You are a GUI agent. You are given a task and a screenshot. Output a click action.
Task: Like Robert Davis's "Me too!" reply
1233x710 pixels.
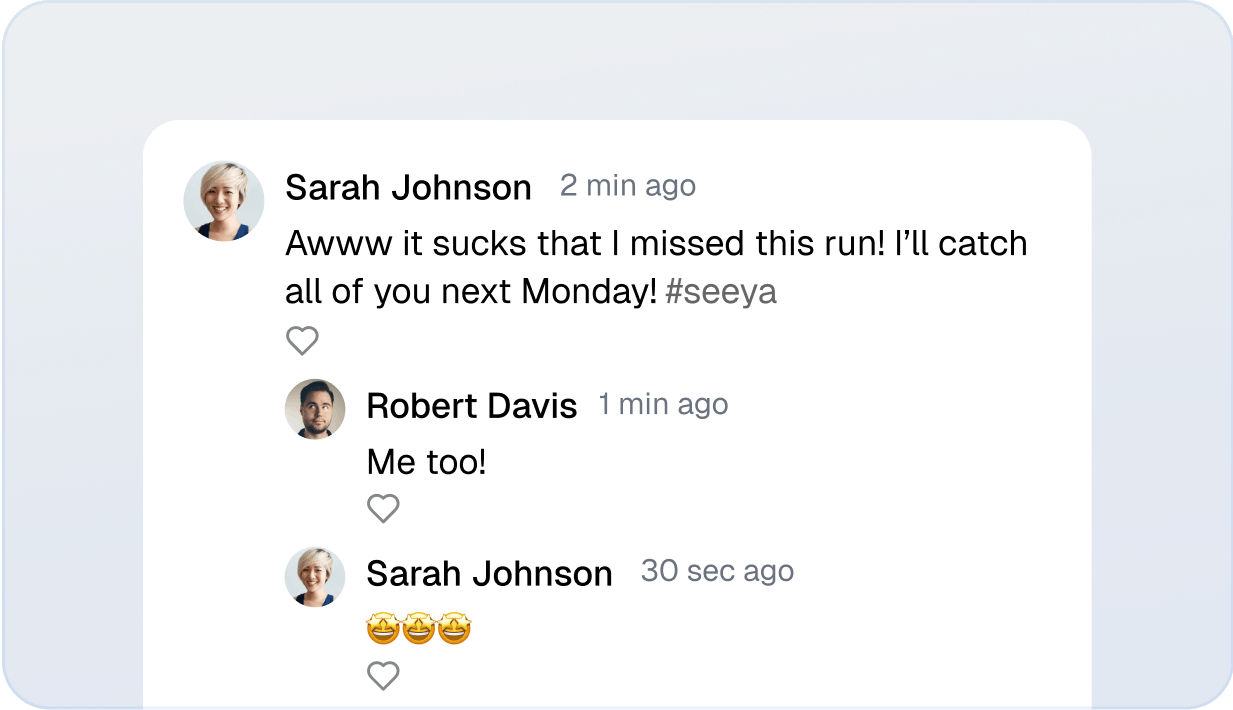click(383, 509)
